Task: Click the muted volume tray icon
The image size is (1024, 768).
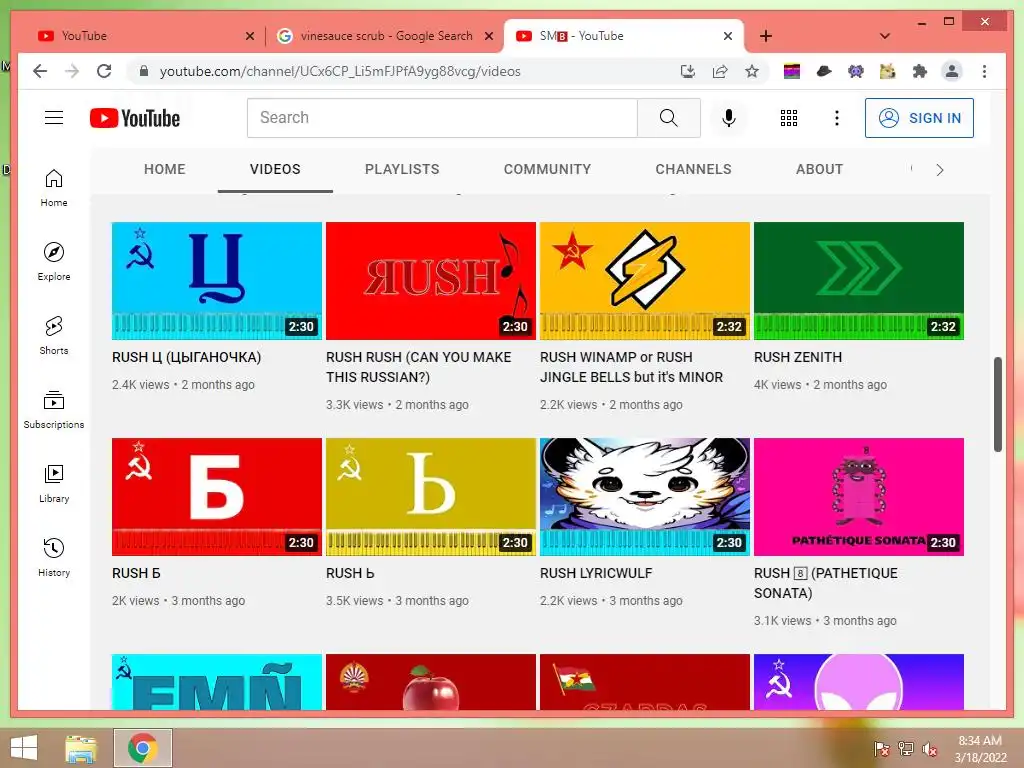Action: 929,749
